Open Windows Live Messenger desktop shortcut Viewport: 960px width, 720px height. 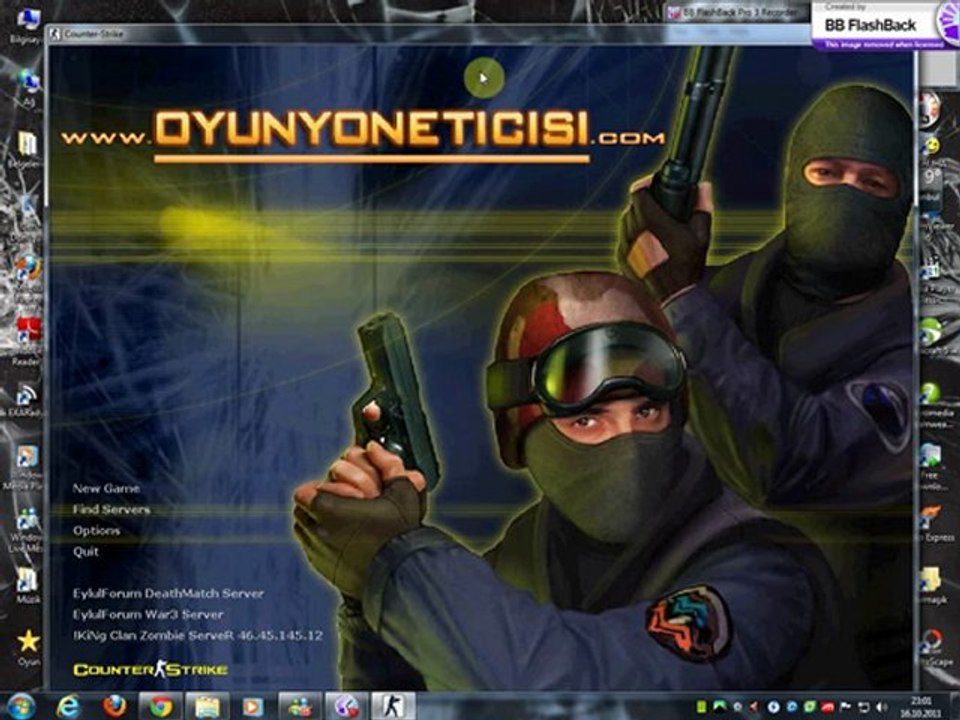(26, 529)
